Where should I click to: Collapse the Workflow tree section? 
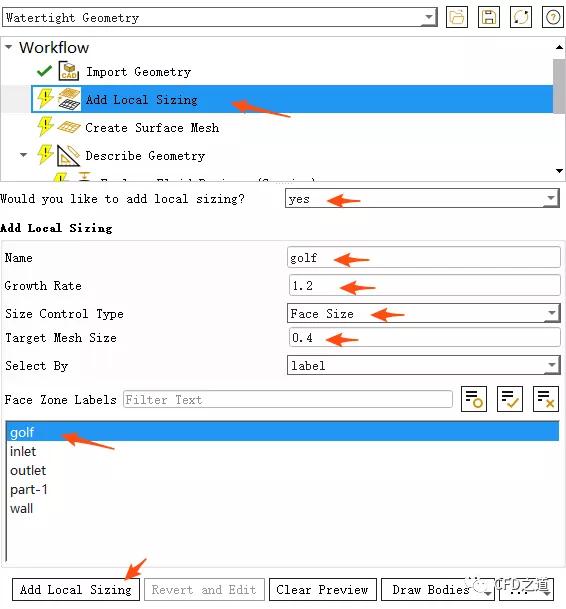(x=8, y=47)
